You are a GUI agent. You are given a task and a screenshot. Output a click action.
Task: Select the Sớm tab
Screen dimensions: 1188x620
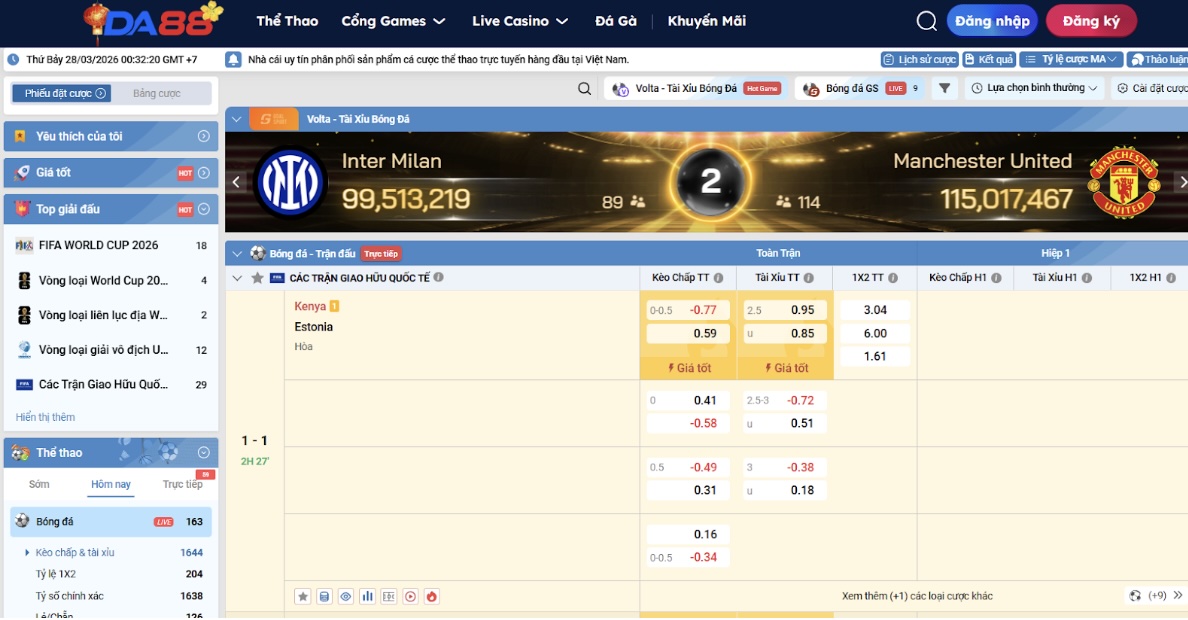(39, 484)
